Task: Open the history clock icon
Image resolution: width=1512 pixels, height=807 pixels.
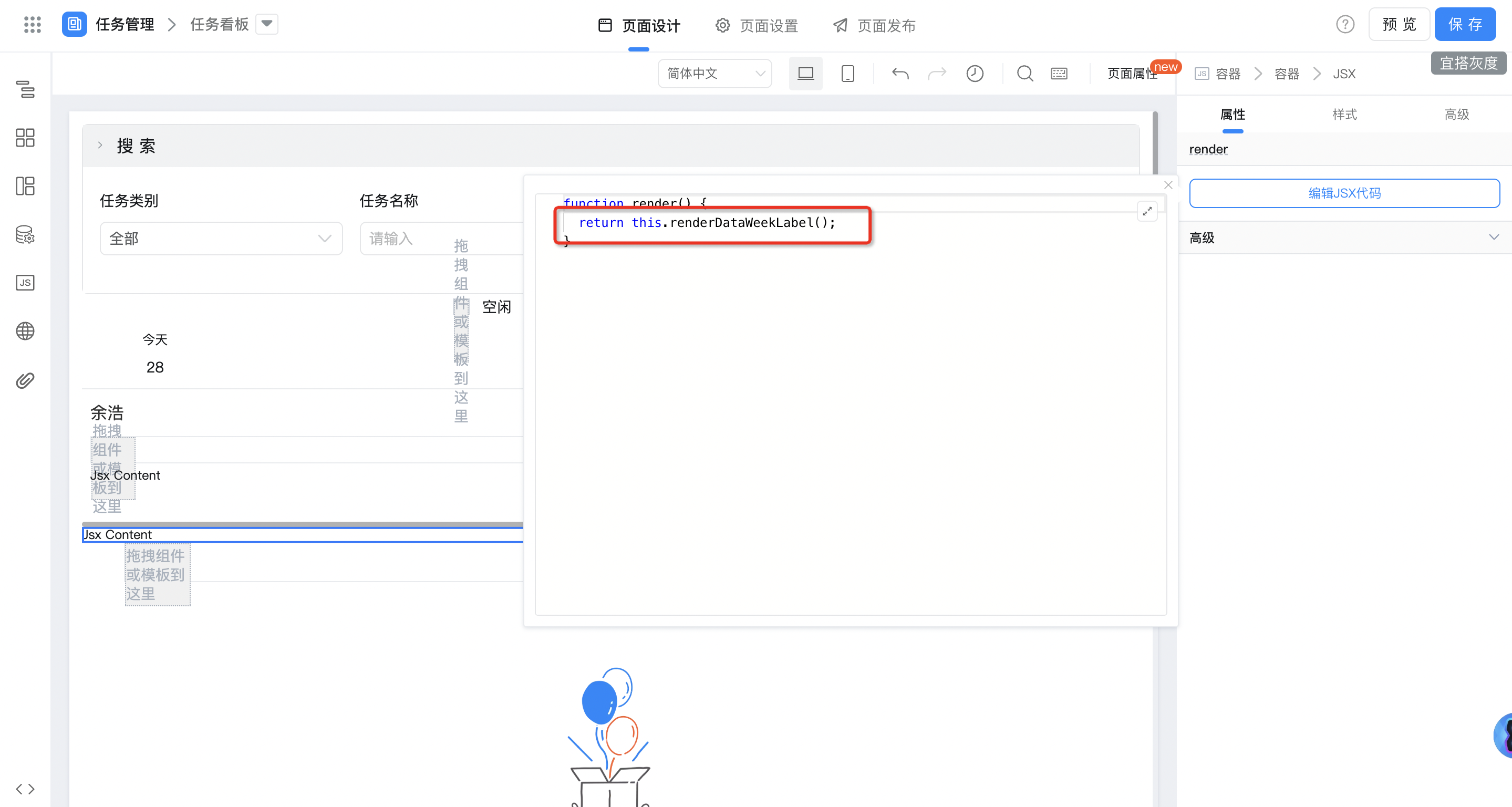Action: point(975,74)
